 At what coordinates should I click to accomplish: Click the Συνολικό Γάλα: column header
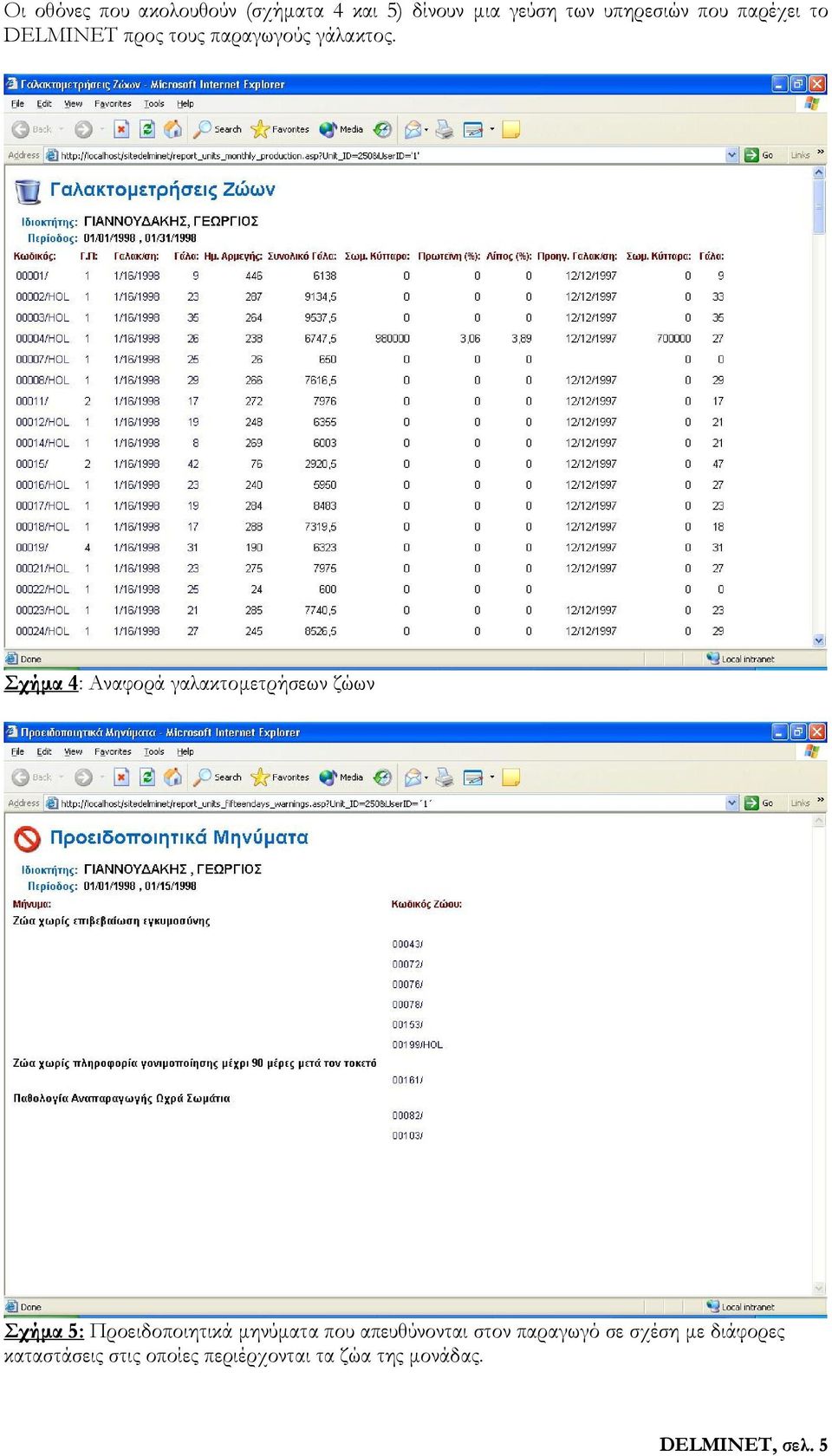(x=302, y=257)
